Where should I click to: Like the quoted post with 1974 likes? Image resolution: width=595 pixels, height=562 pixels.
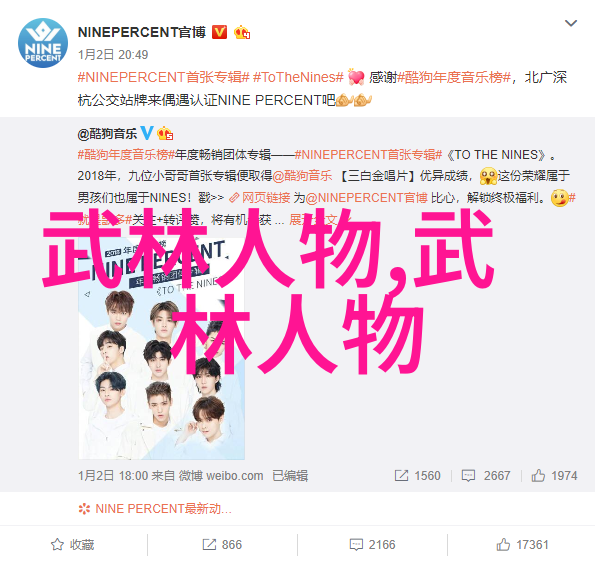(x=554, y=475)
